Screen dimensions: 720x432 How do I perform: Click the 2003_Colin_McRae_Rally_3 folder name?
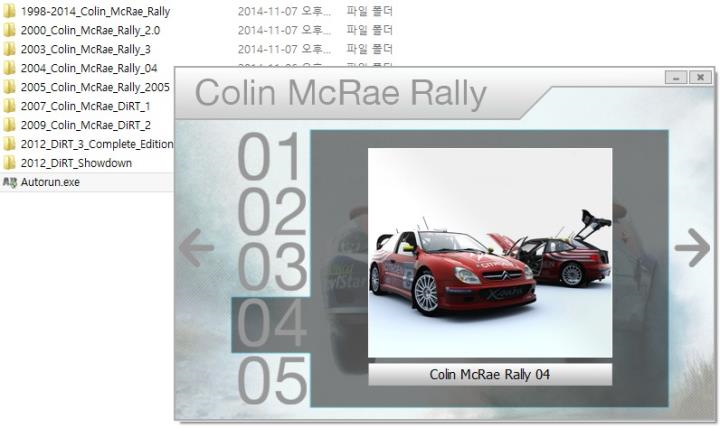point(86,49)
